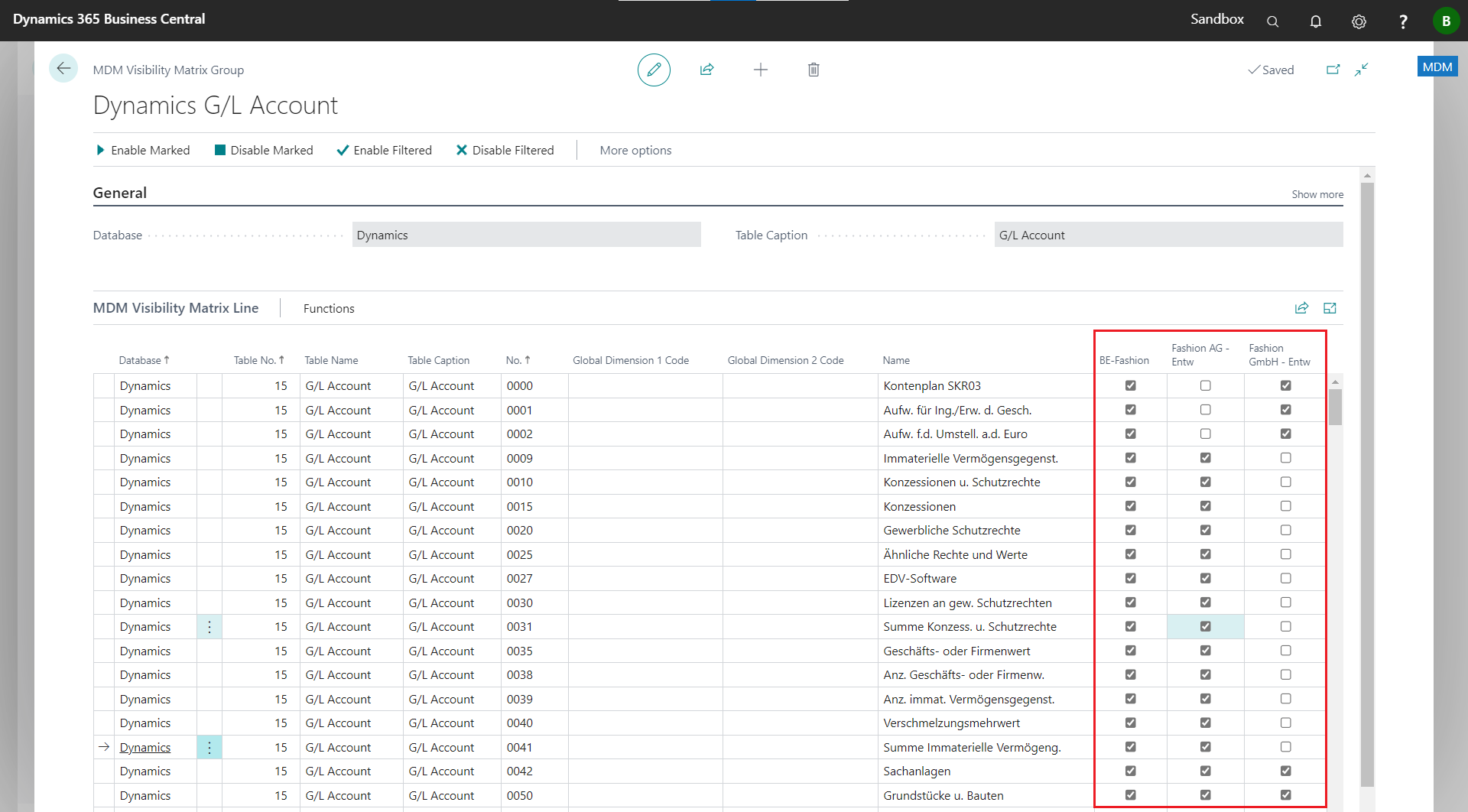Open row options dots for account 0031
The width and height of the screenshot is (1468, 812).
pos(209,627)
